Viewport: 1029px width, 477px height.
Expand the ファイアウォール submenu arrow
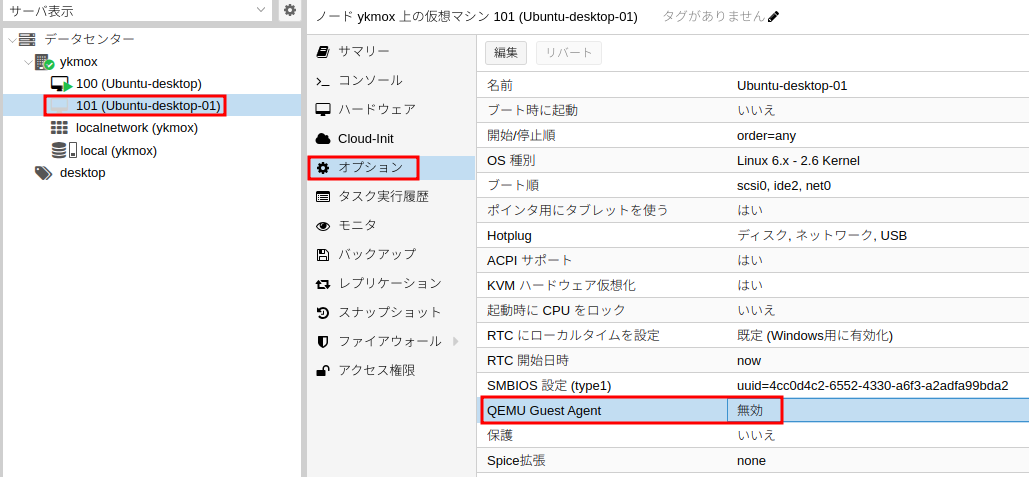tap(455, 341)
